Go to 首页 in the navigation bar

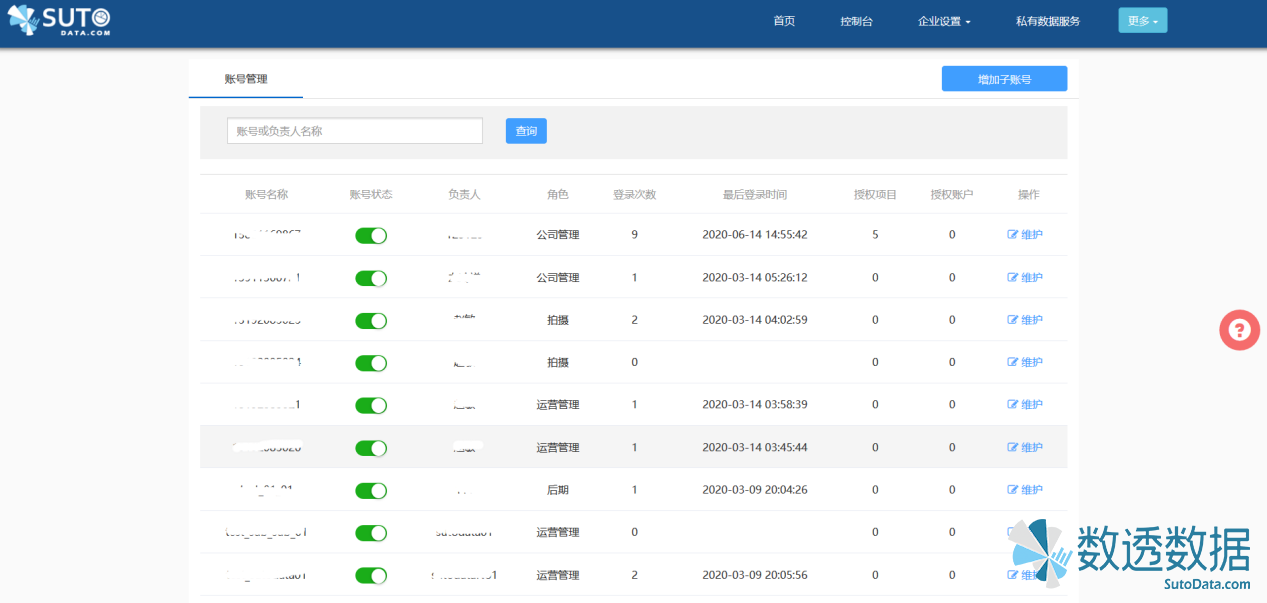pyautogui.click(x=784, y=21)
